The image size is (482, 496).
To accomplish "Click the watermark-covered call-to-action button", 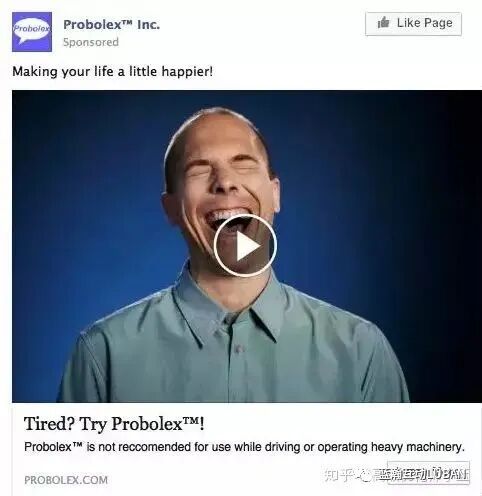I will [x=429, y=473].
